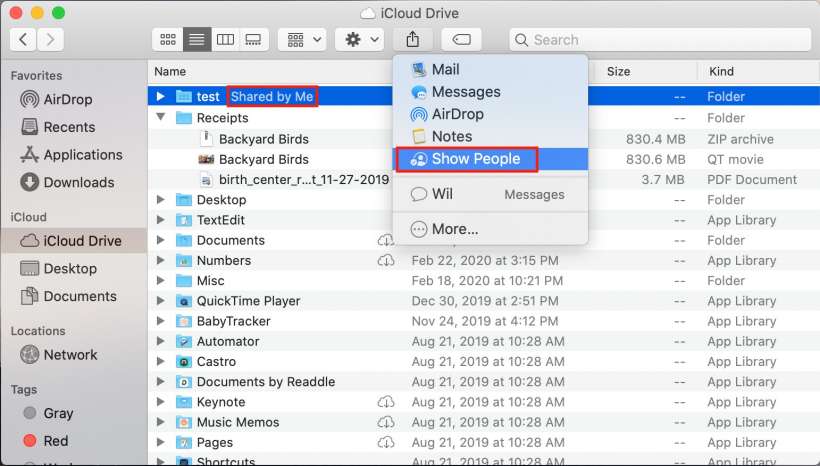
Task: Open Downloads in the sidebar
Action: coord(67,183)
